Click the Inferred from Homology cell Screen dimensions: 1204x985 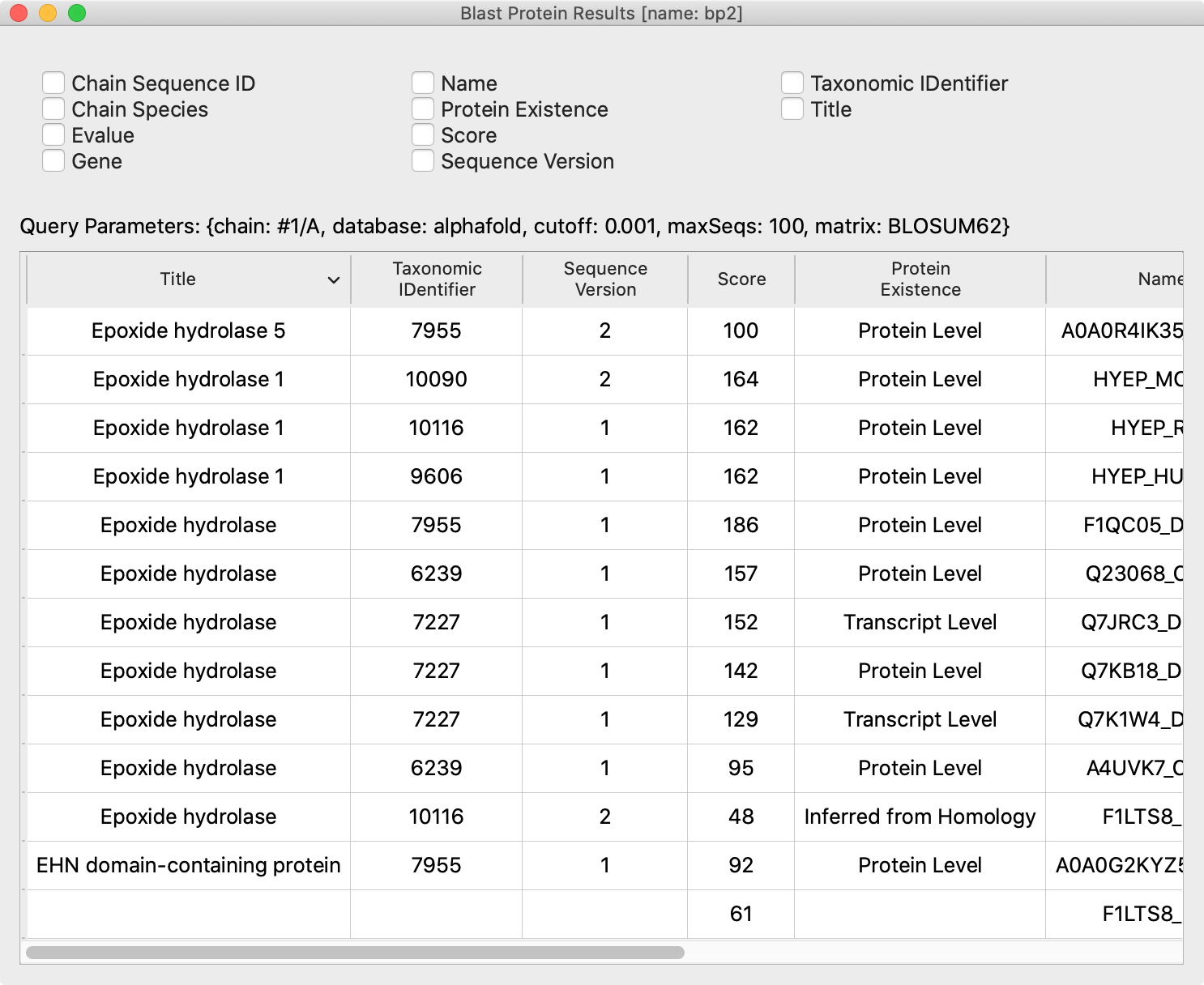(x=920, y=817)
